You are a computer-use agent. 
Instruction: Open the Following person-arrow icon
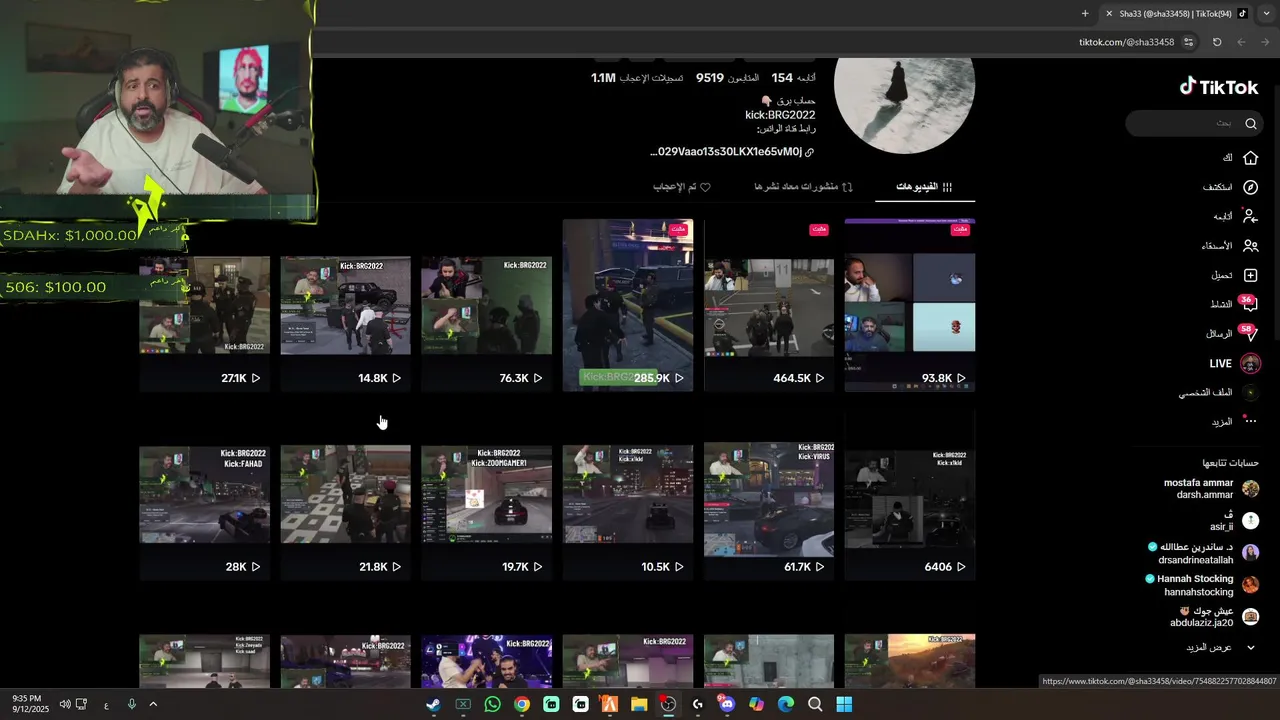(x=1250, y=216)
